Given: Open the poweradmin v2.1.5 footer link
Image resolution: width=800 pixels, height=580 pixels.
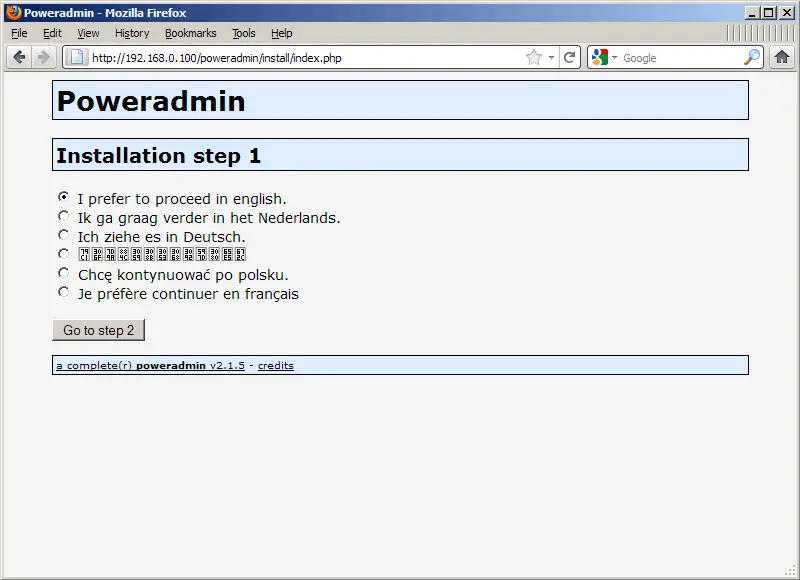Looking at the screenshot, I should (151, 365).
